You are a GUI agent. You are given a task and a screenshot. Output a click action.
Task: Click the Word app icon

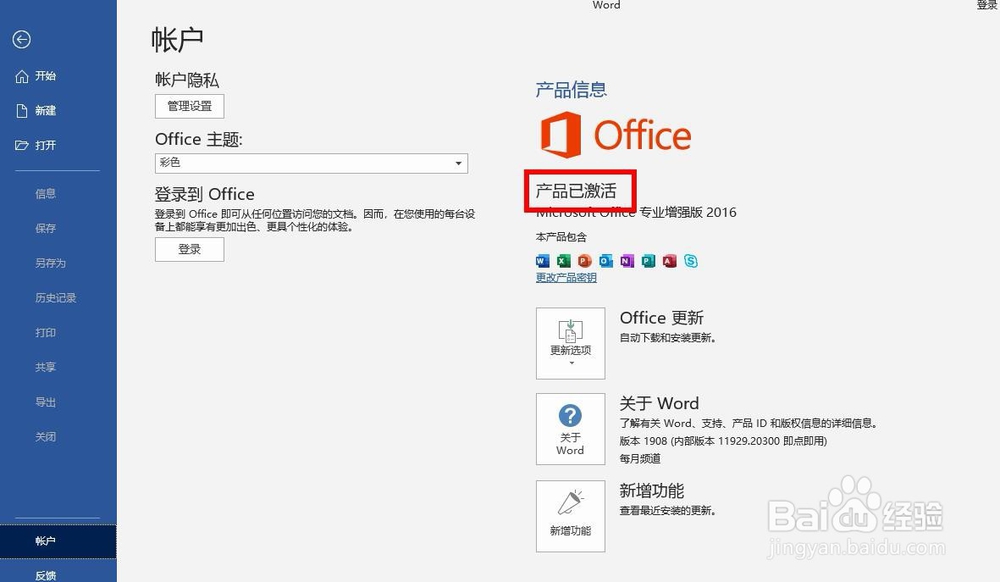(x=543, y=261)
